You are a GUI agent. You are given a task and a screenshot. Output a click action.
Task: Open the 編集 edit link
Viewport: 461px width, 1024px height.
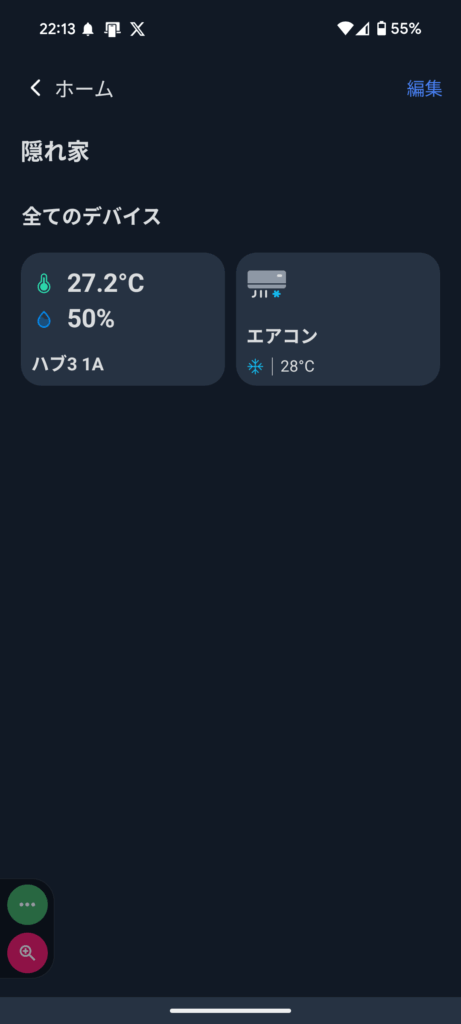424,89
